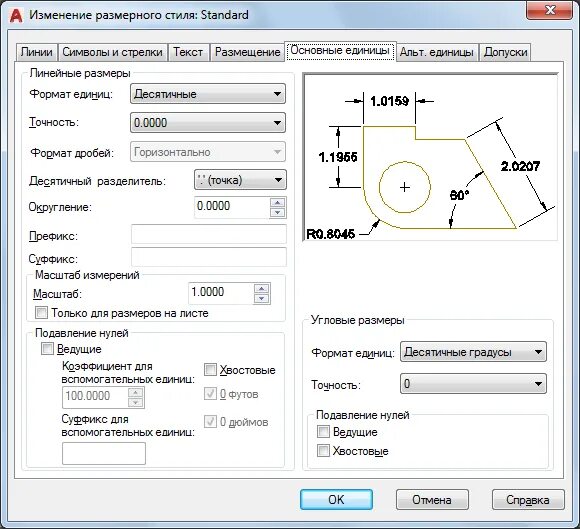580x529 pixels.
Task: Switch to the Линии tab
Action: tap(37, 52)
